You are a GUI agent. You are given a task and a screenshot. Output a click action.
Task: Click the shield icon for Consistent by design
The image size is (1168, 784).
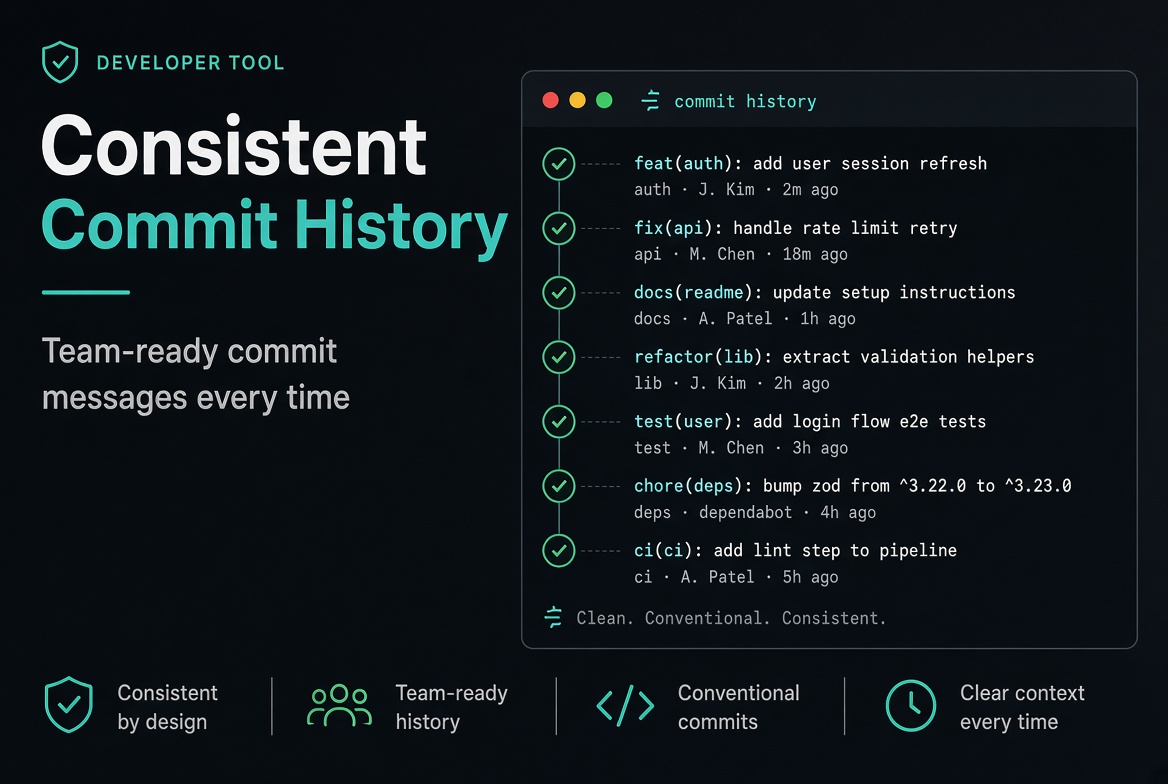tap(69, 705)
